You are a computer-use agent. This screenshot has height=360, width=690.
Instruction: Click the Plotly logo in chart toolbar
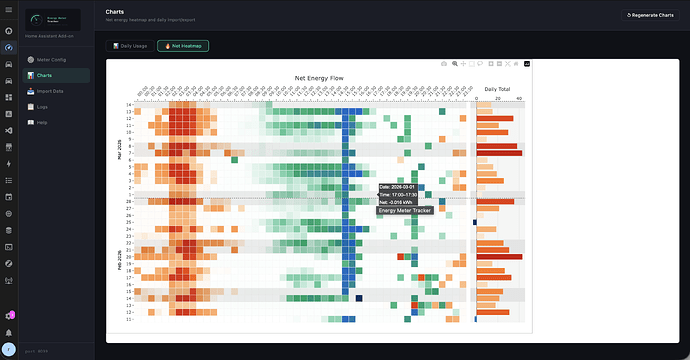(x=527, y=64)
